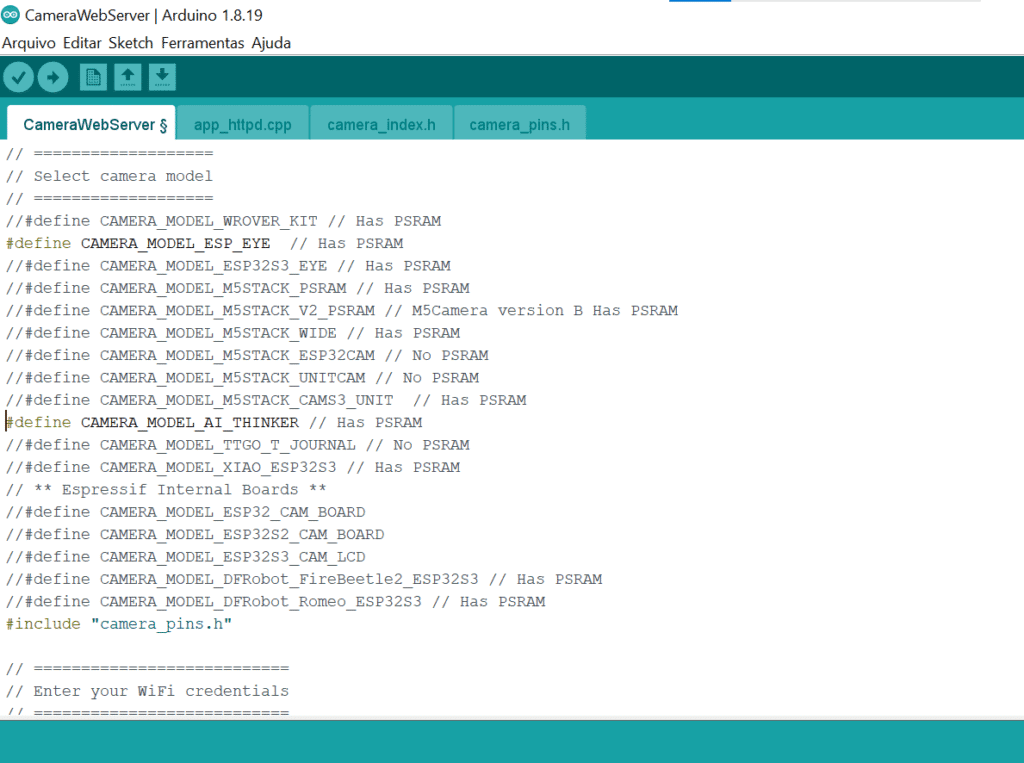Place cursor on CAMERA_MODEL_AI_THINKER define line
Viewport: 1024px width, 763px height.
189,422
